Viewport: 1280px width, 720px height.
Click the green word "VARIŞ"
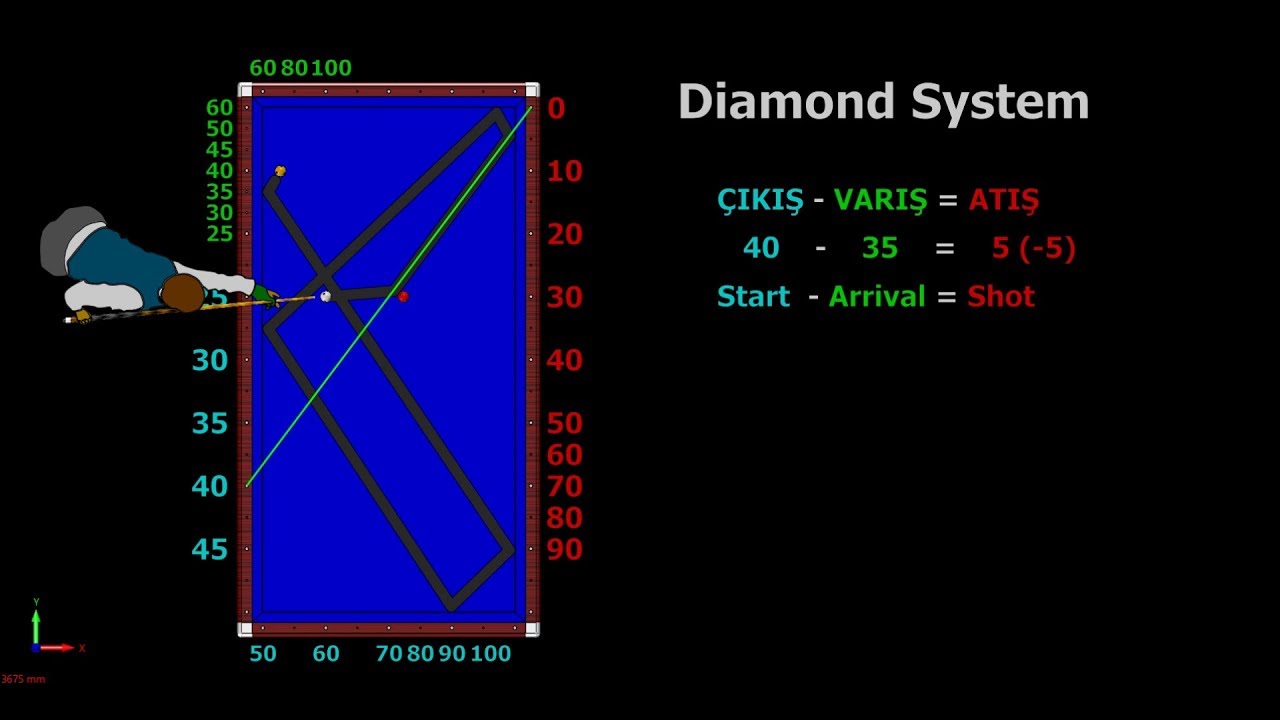pos(880,200)
